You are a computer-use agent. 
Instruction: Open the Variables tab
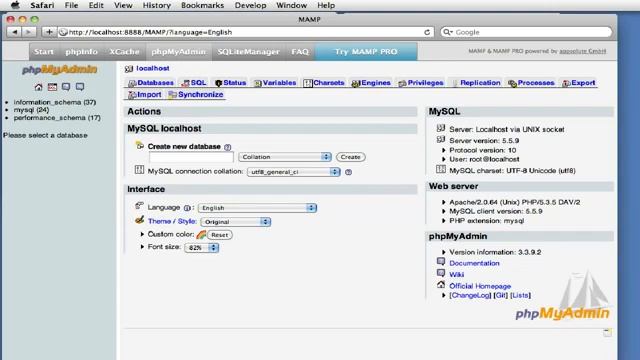click(275, 83)
